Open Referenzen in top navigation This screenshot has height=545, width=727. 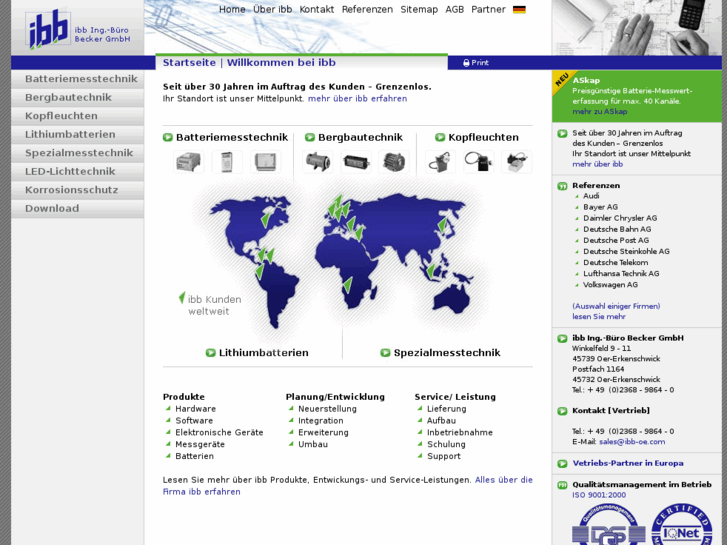[367, 9]
